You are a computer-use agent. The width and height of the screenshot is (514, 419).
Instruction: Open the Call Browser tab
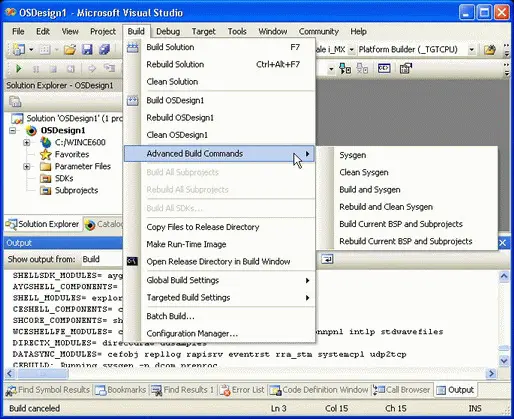(402, 390)
